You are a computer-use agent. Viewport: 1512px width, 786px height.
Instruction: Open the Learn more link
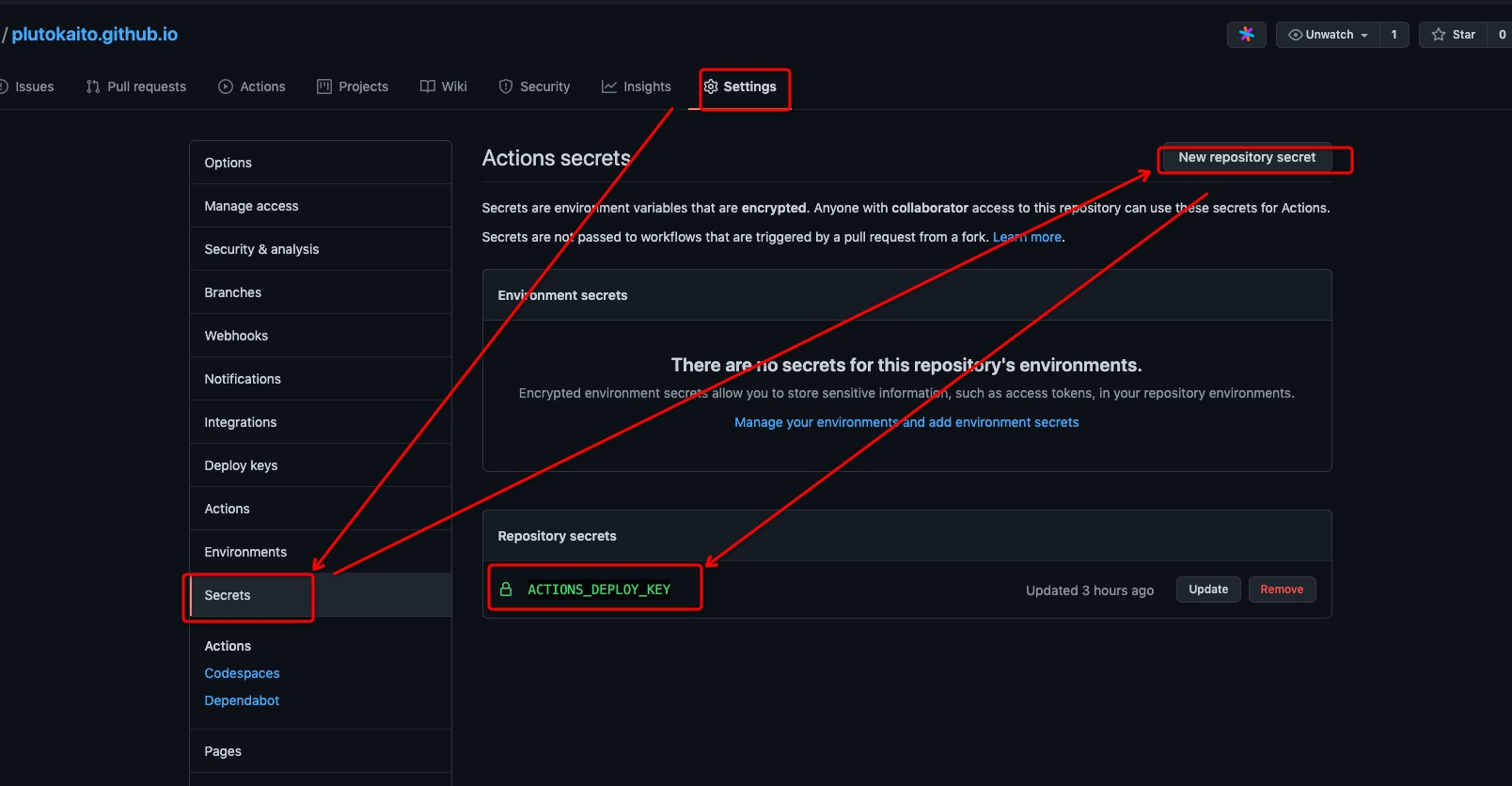(1027, 237)
